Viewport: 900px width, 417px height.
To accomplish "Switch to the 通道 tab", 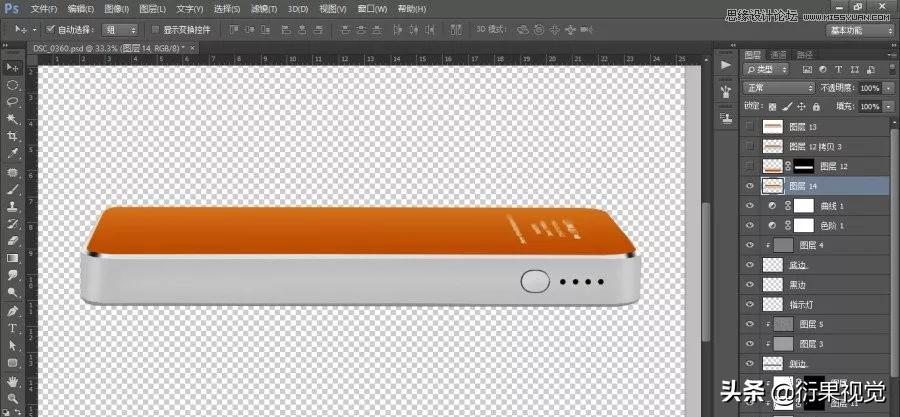I will [x=778, y=55].
